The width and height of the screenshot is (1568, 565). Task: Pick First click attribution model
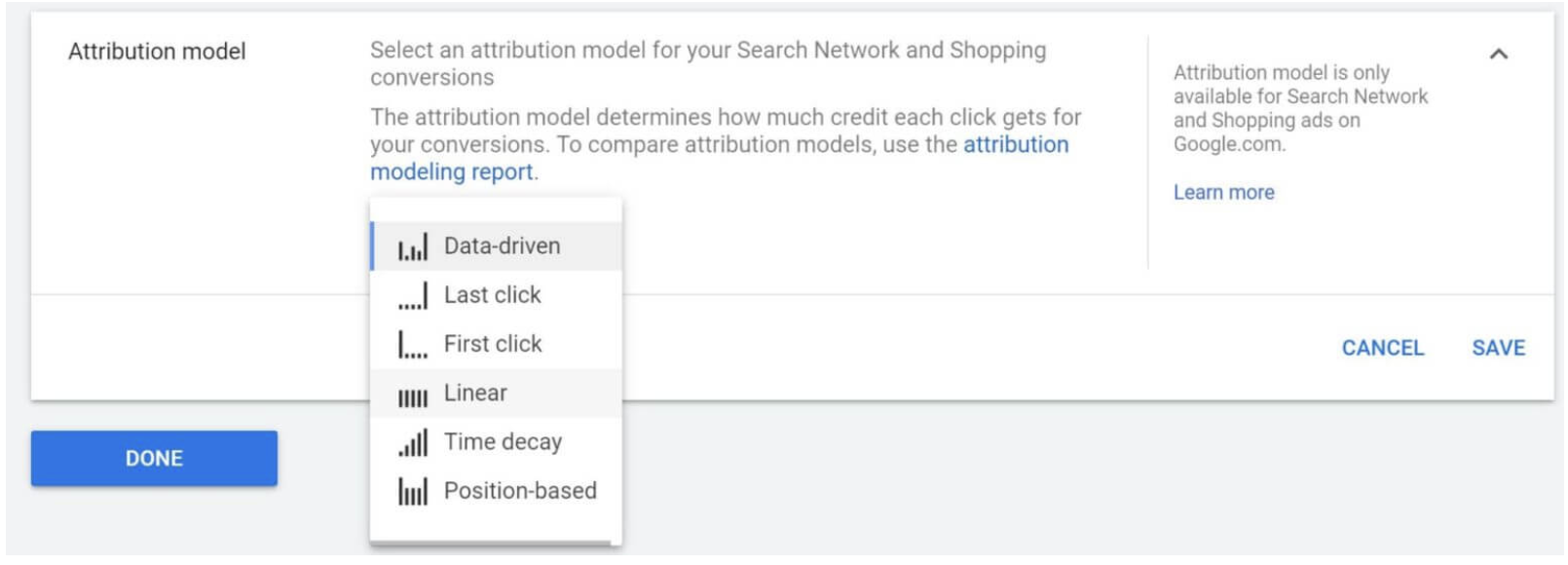click(x=496, y=344)
